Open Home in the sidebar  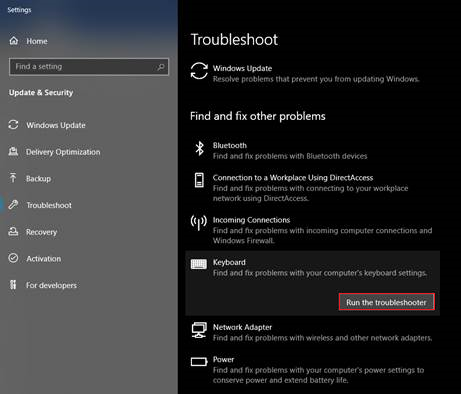point(37,41)
